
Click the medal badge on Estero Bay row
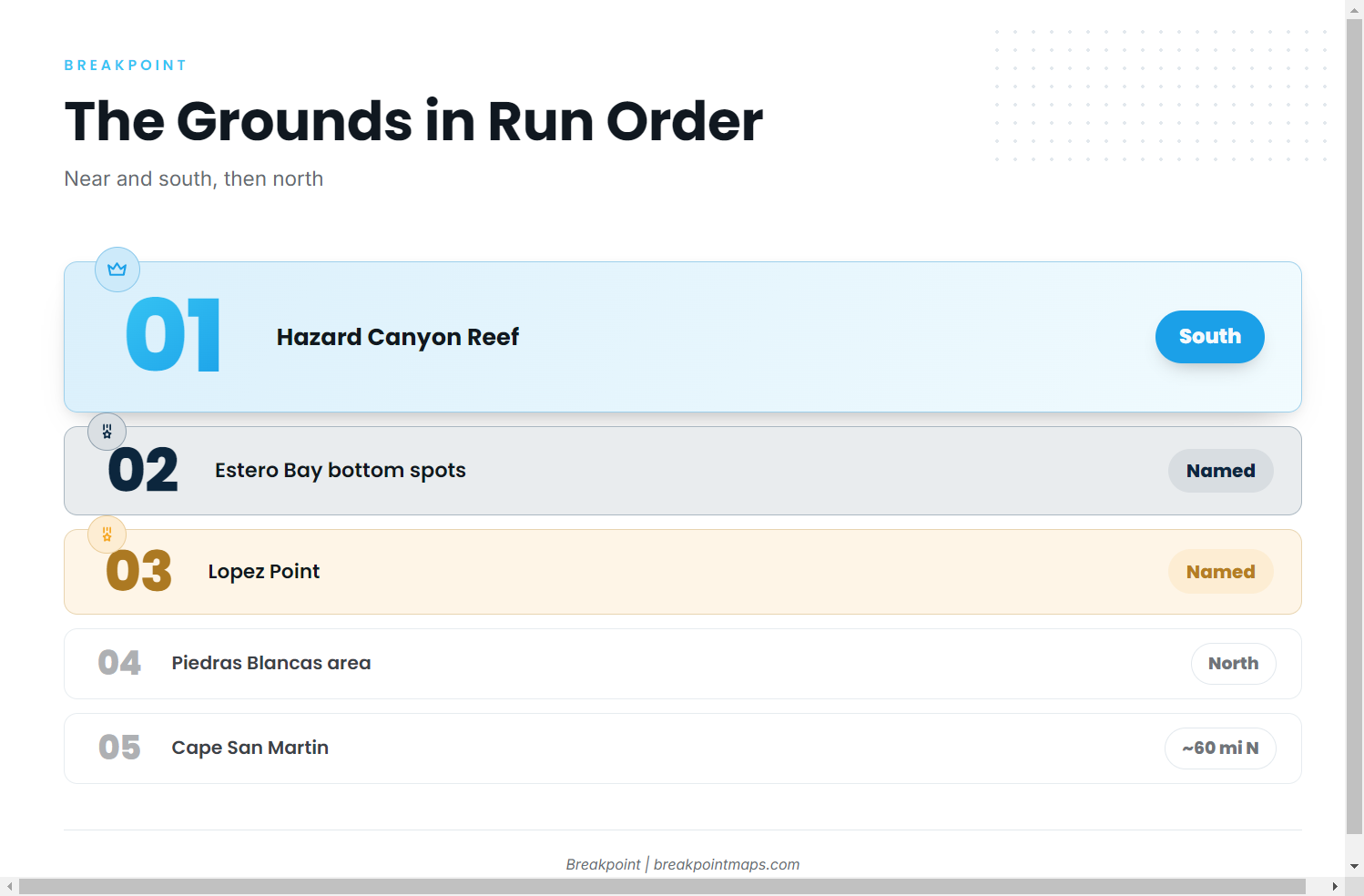[x=107, y=432]
